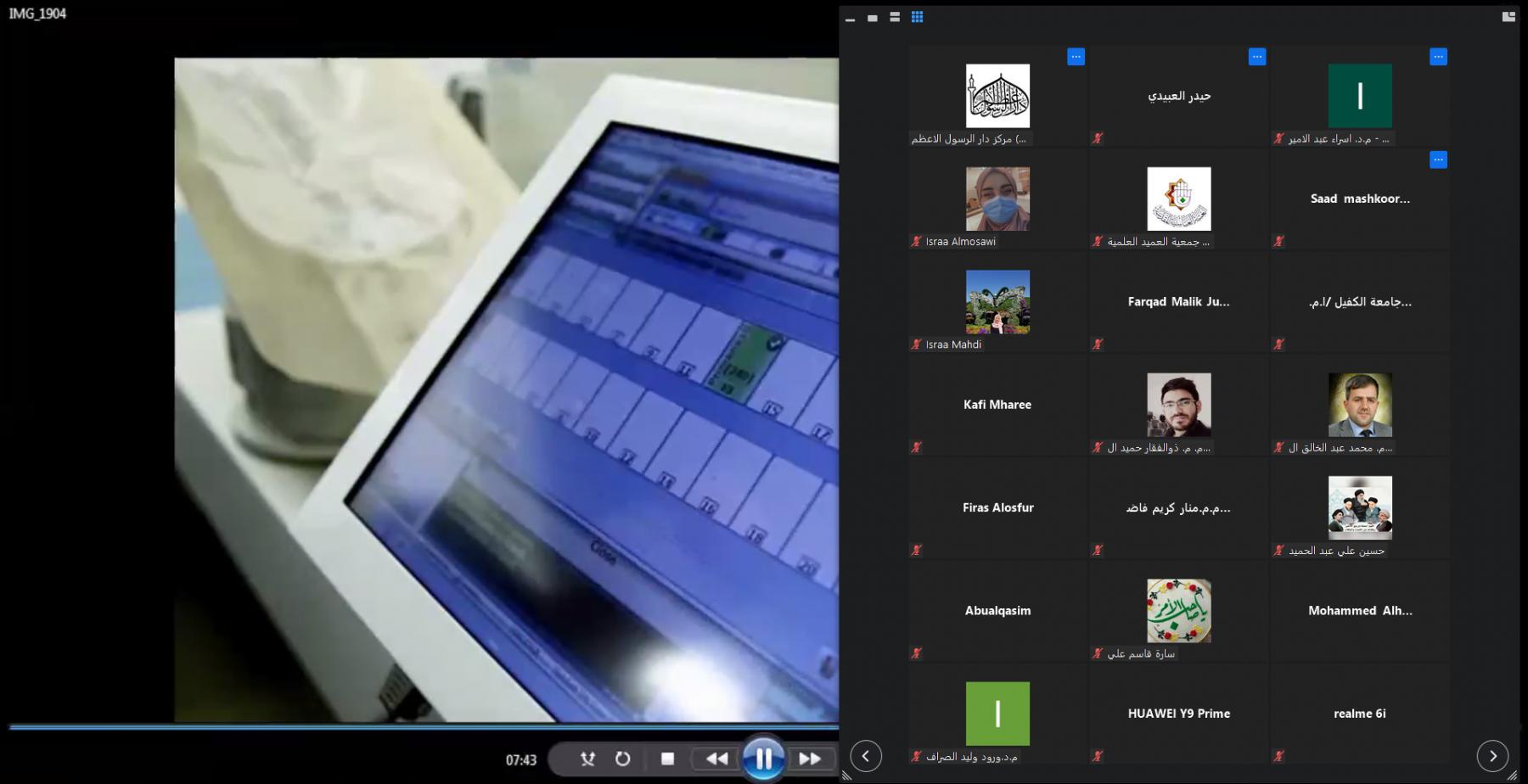Switch to single thumbnail view icon
Viewport: 1528px width, 784px height.
873,18
